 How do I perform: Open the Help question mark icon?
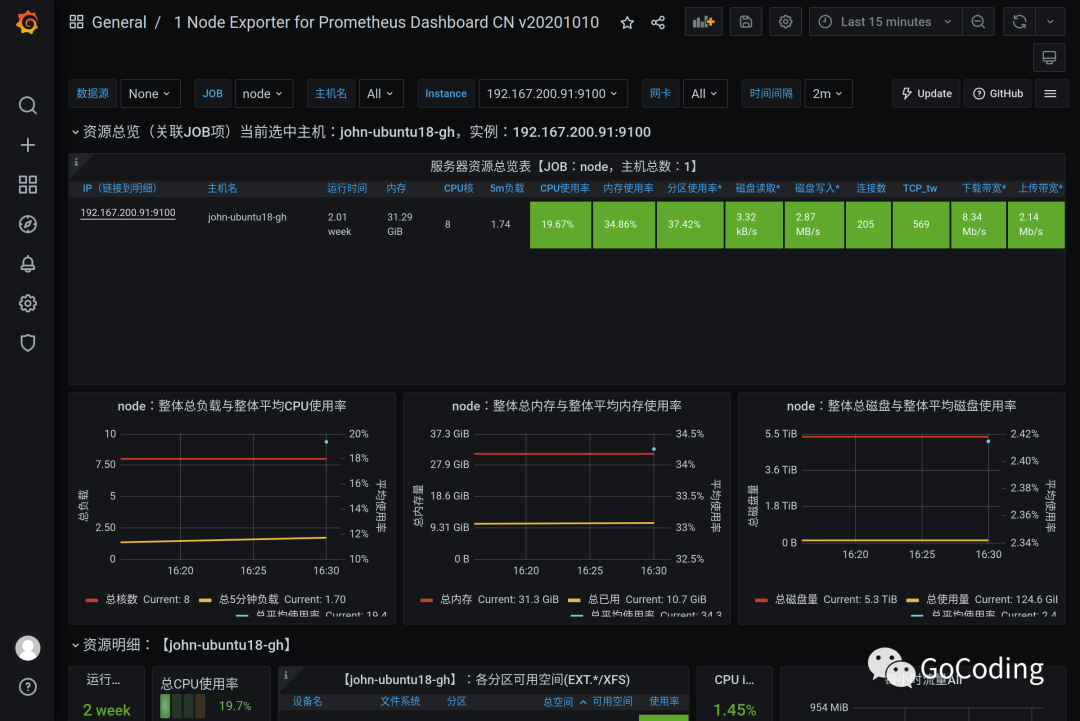pos(28,687)
